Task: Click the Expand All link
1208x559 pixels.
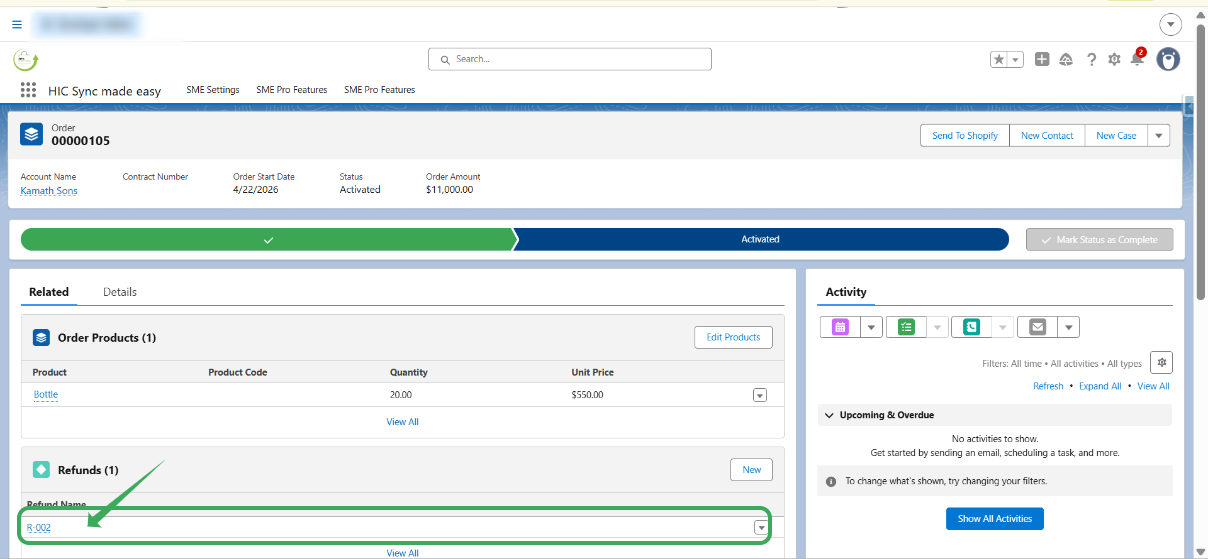Action: [1100, 386]
